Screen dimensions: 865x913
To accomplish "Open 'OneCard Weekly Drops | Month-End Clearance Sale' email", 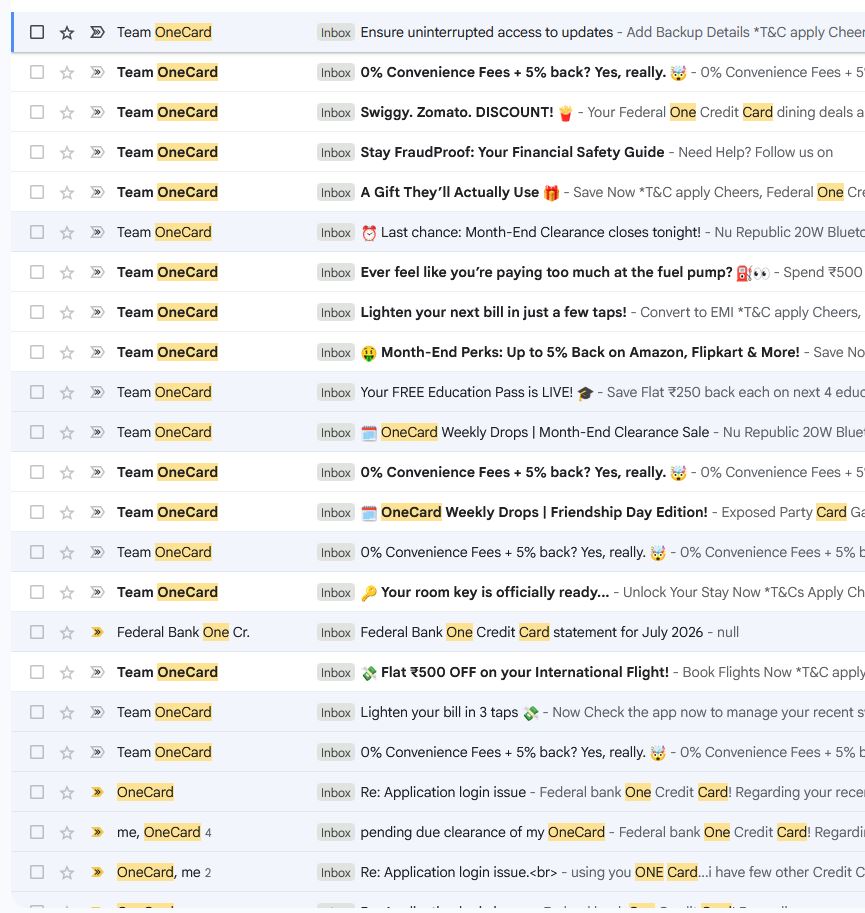I will (x=545, y=432).
